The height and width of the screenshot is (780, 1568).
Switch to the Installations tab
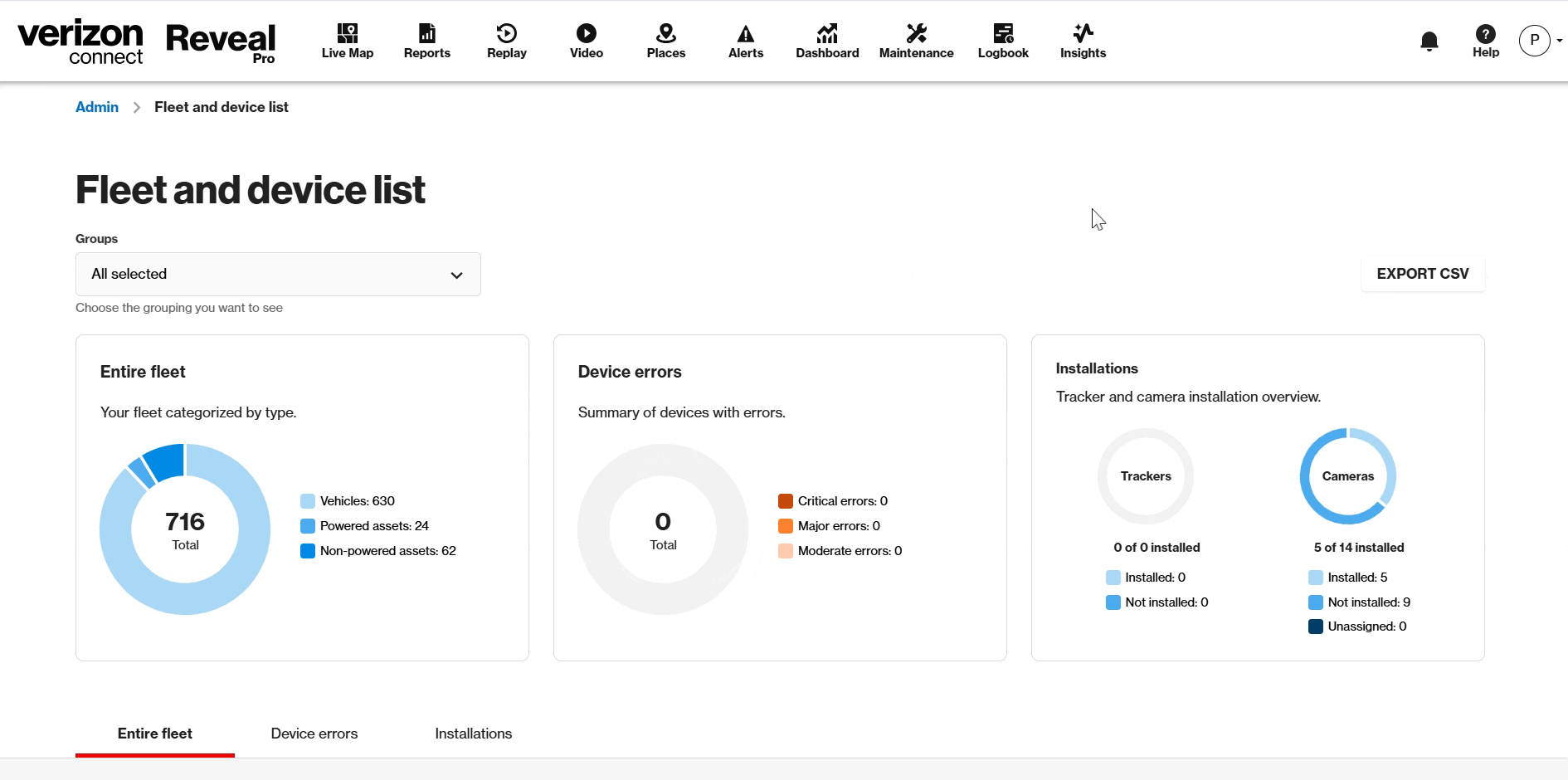point(474,734)
